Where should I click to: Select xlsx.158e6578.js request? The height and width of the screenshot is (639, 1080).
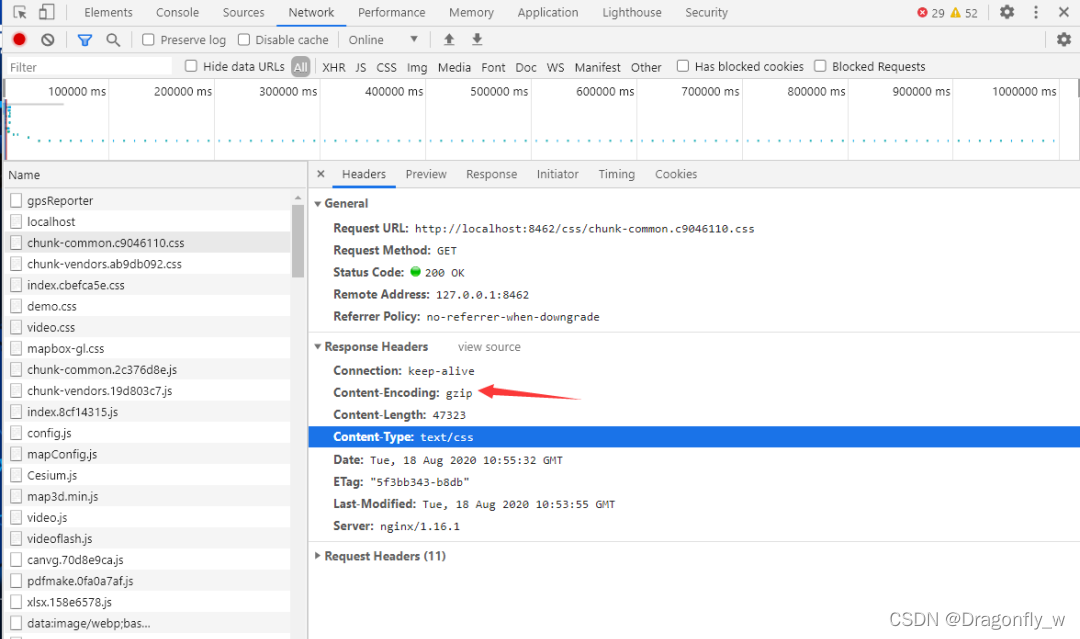click(x=147, y=602)
